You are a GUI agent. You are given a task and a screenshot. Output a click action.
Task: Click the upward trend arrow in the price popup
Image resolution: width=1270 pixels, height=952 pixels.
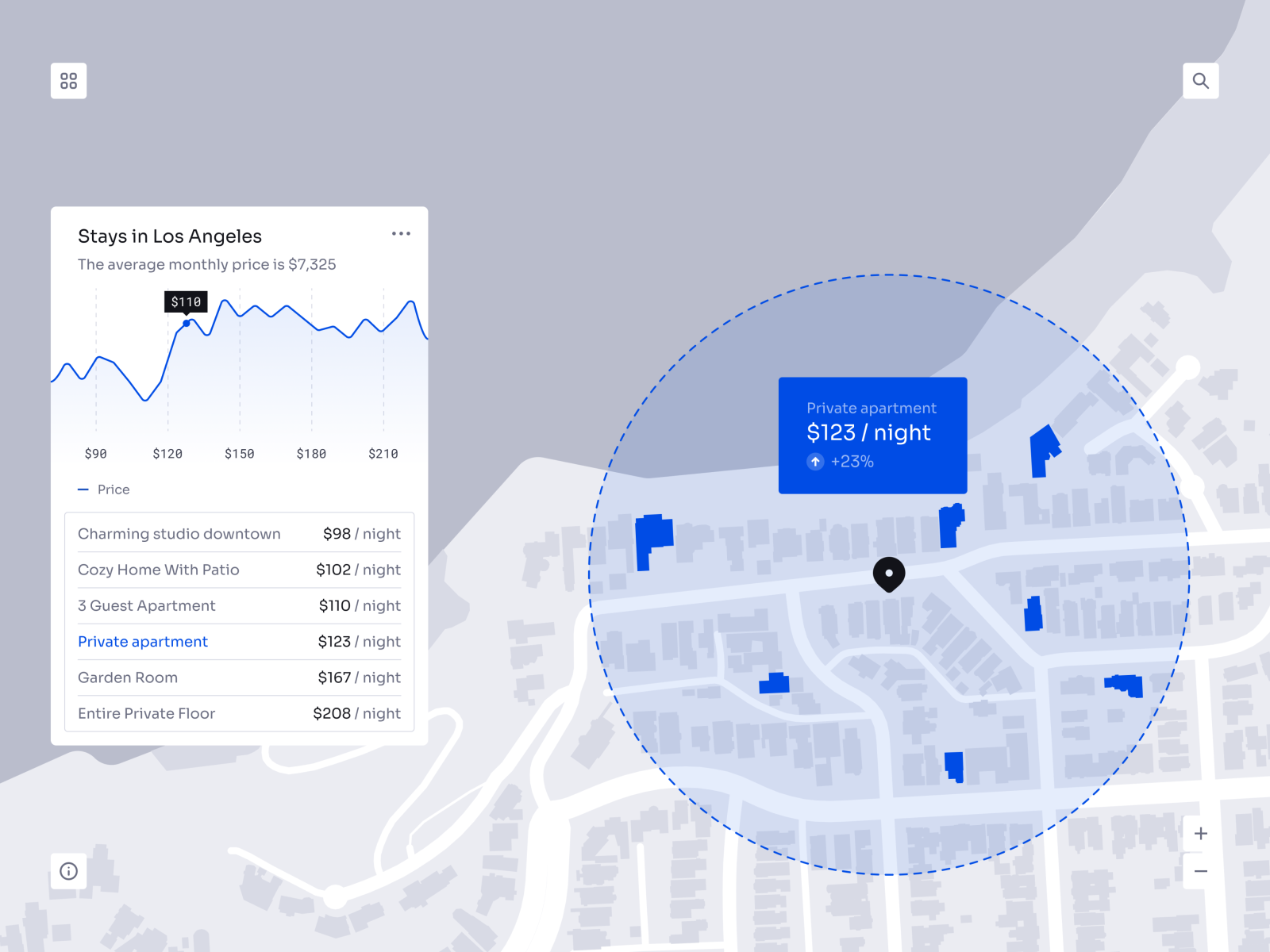click(814, 461)
